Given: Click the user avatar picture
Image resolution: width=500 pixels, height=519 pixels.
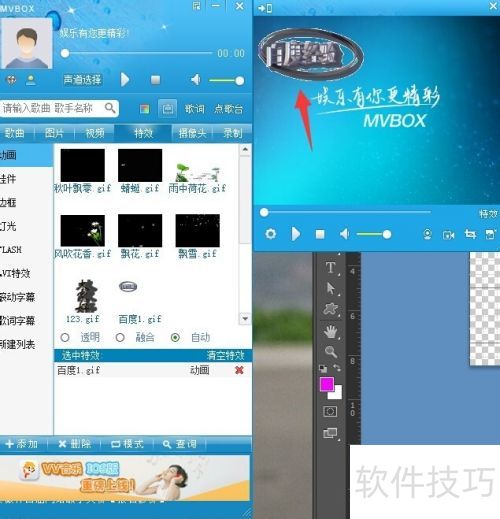Looking at the screenshot, I should 26,44.
